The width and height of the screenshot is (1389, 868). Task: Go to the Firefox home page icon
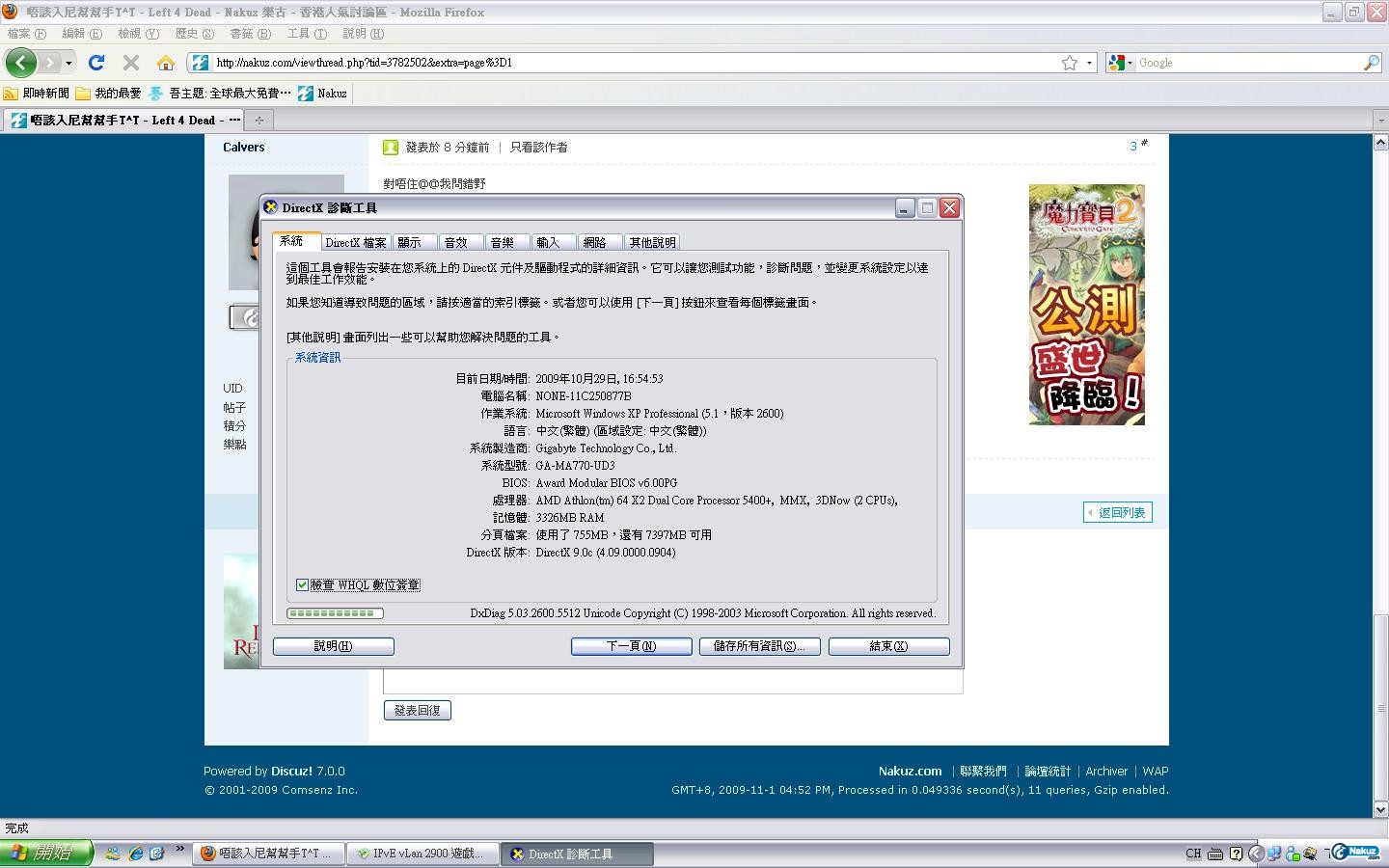166,63
